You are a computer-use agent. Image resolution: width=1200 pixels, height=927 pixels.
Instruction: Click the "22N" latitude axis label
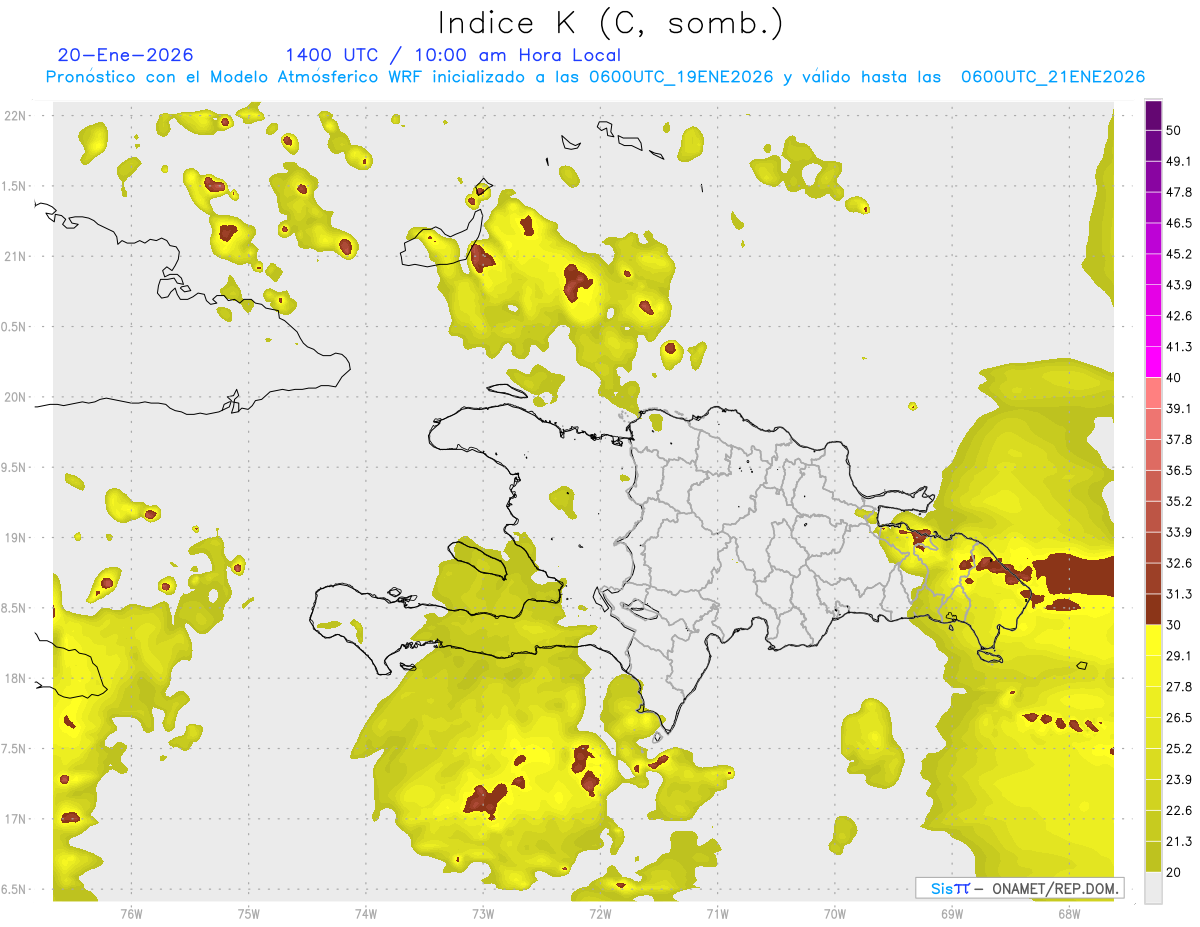[x=15, y=116]
